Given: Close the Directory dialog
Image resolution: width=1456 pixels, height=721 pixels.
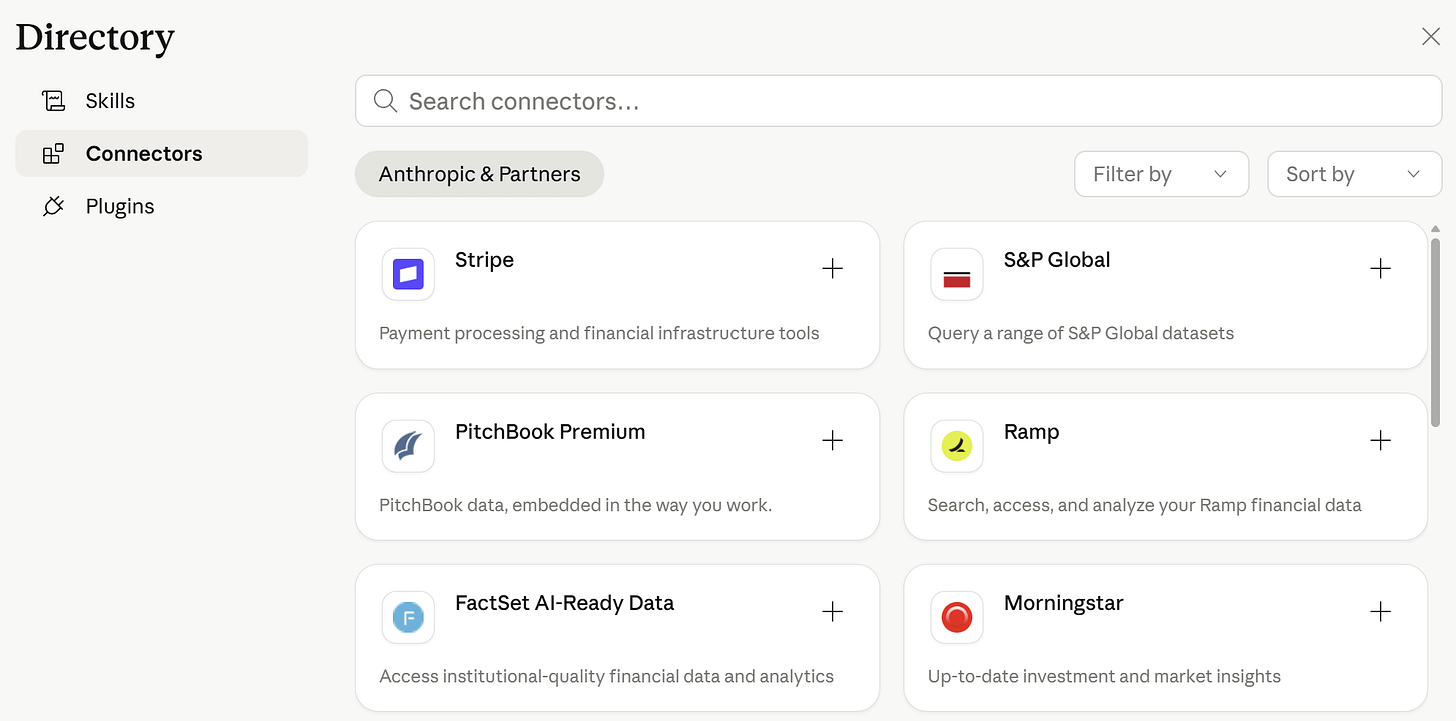Looking at the screenshot, I should pyautogui.click(x=1431, y=37).
